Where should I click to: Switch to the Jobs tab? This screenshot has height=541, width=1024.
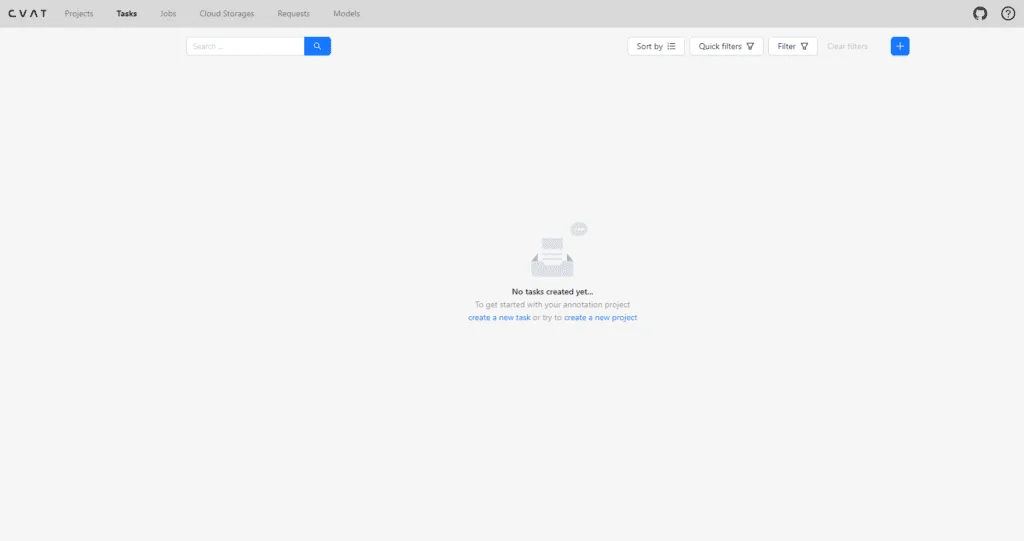pos(168,14)
